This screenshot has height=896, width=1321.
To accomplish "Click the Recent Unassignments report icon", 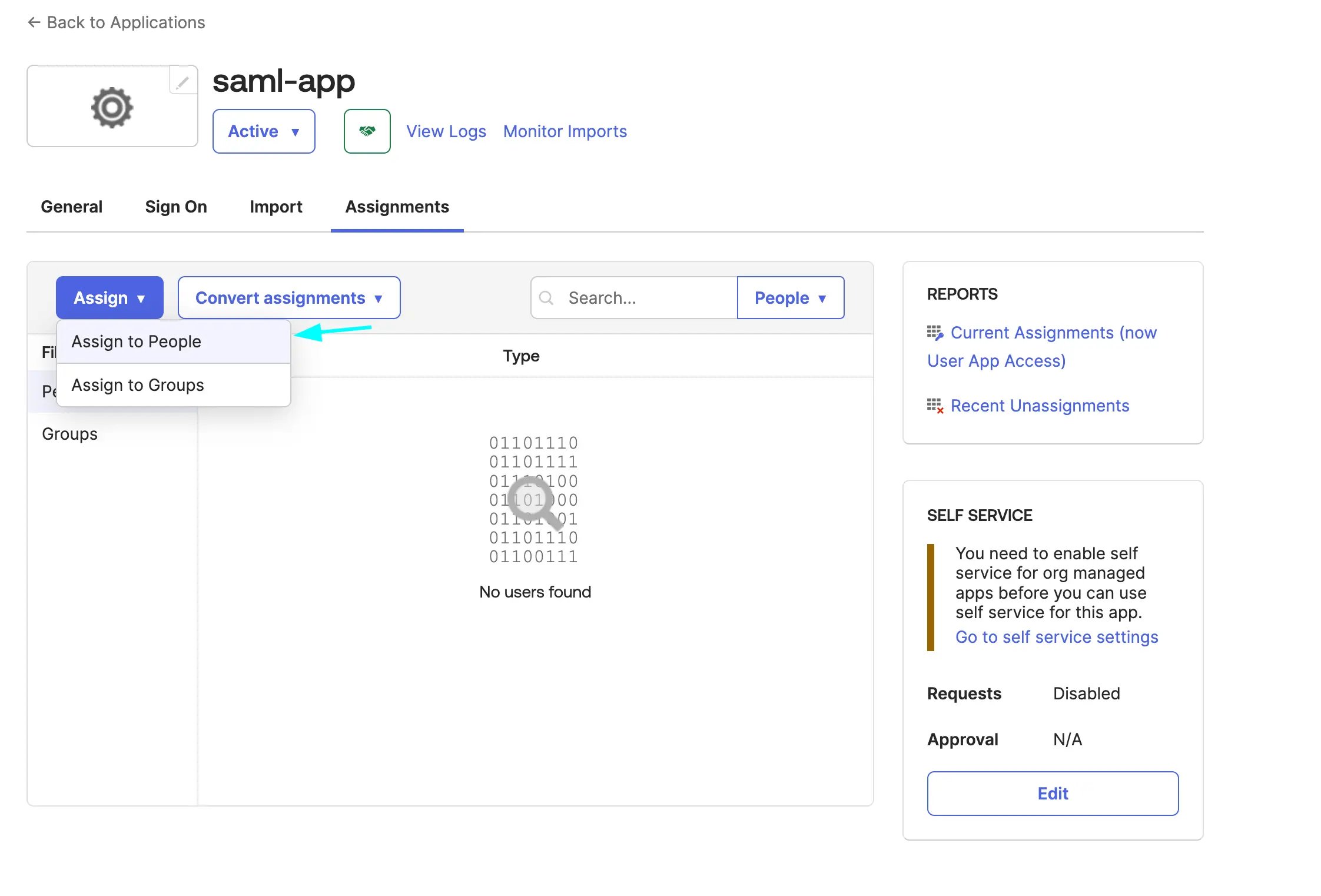I will click(x=935, y=406).
